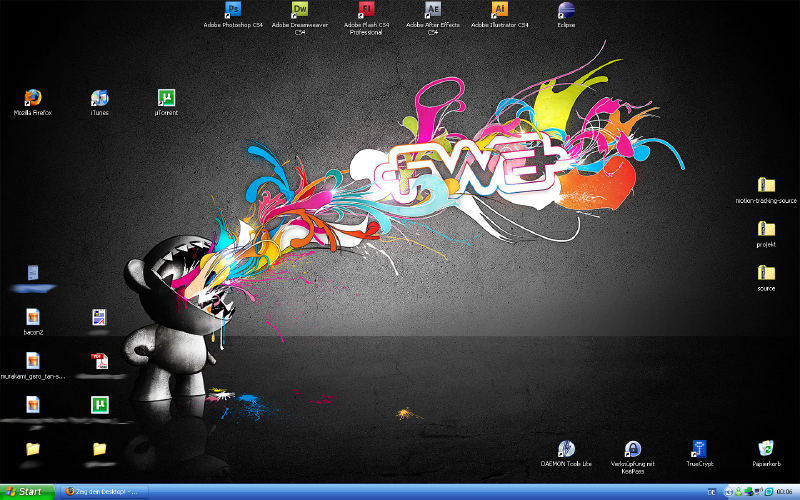Click the taskbar clock showing 00:06
This screenshot has height=500, width=800.
(784, 492)
